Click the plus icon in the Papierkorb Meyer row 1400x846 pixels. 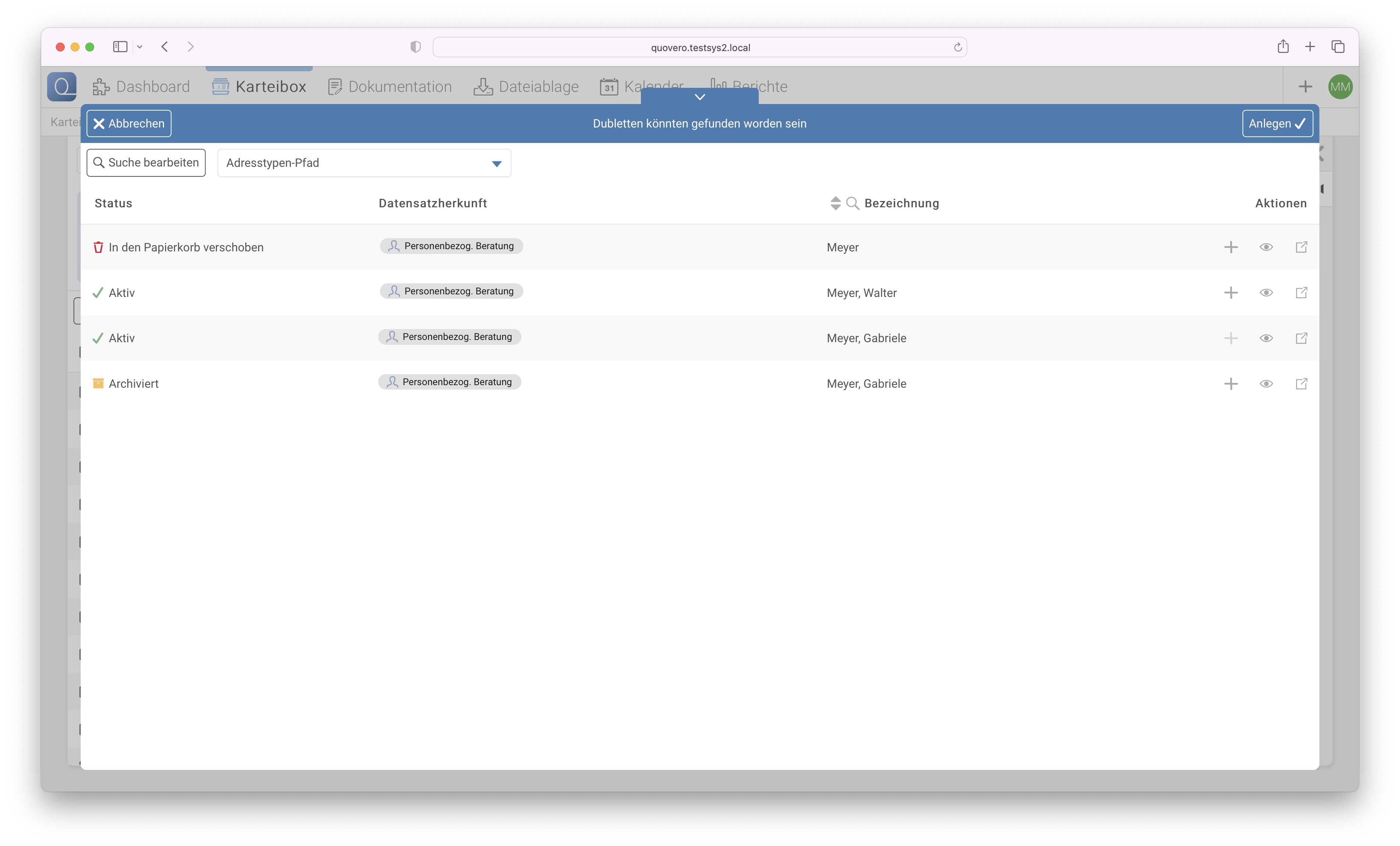pyautogui.click(x=1231, y=247)
